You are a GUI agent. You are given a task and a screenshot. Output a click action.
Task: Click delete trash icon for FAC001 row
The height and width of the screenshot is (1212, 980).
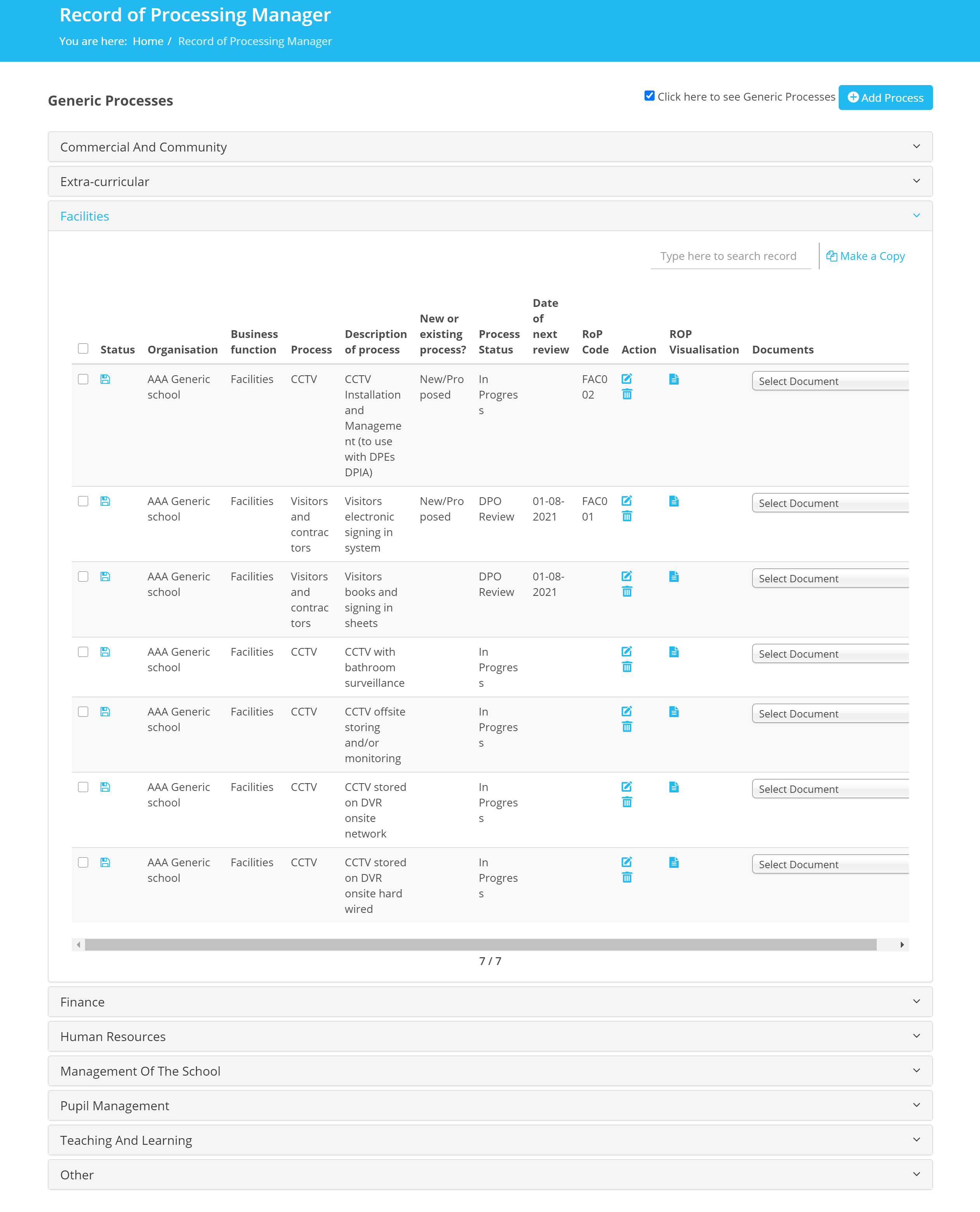(627, 516)
